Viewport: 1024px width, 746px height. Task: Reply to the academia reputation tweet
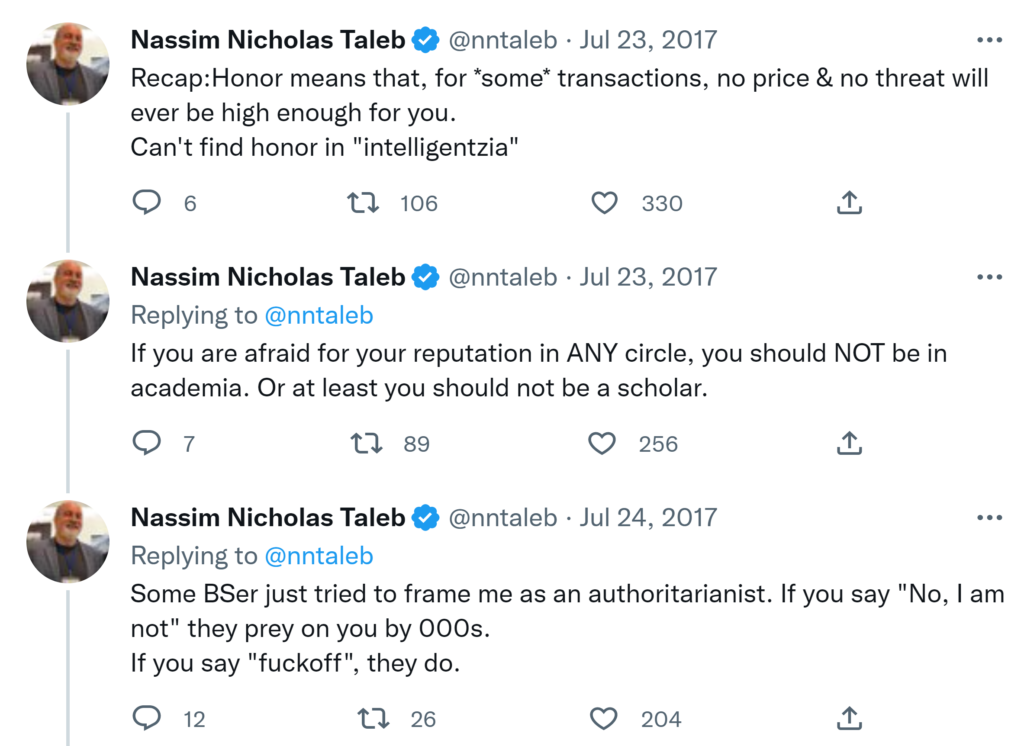[x=148, y=443]
